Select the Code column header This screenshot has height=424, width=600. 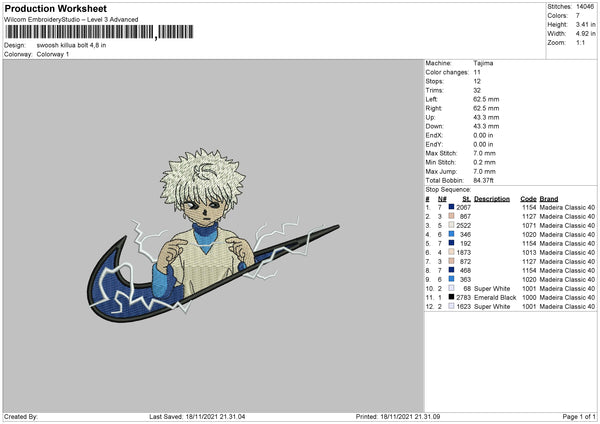point(528,199)
